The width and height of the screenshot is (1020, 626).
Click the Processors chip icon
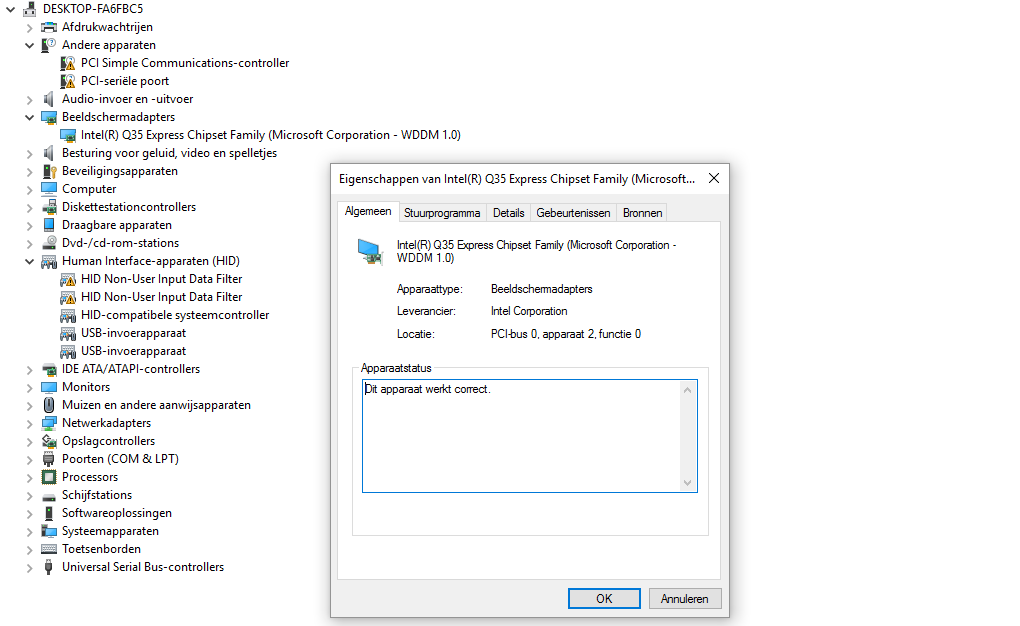pyautogui.click(x=49, y=477)
